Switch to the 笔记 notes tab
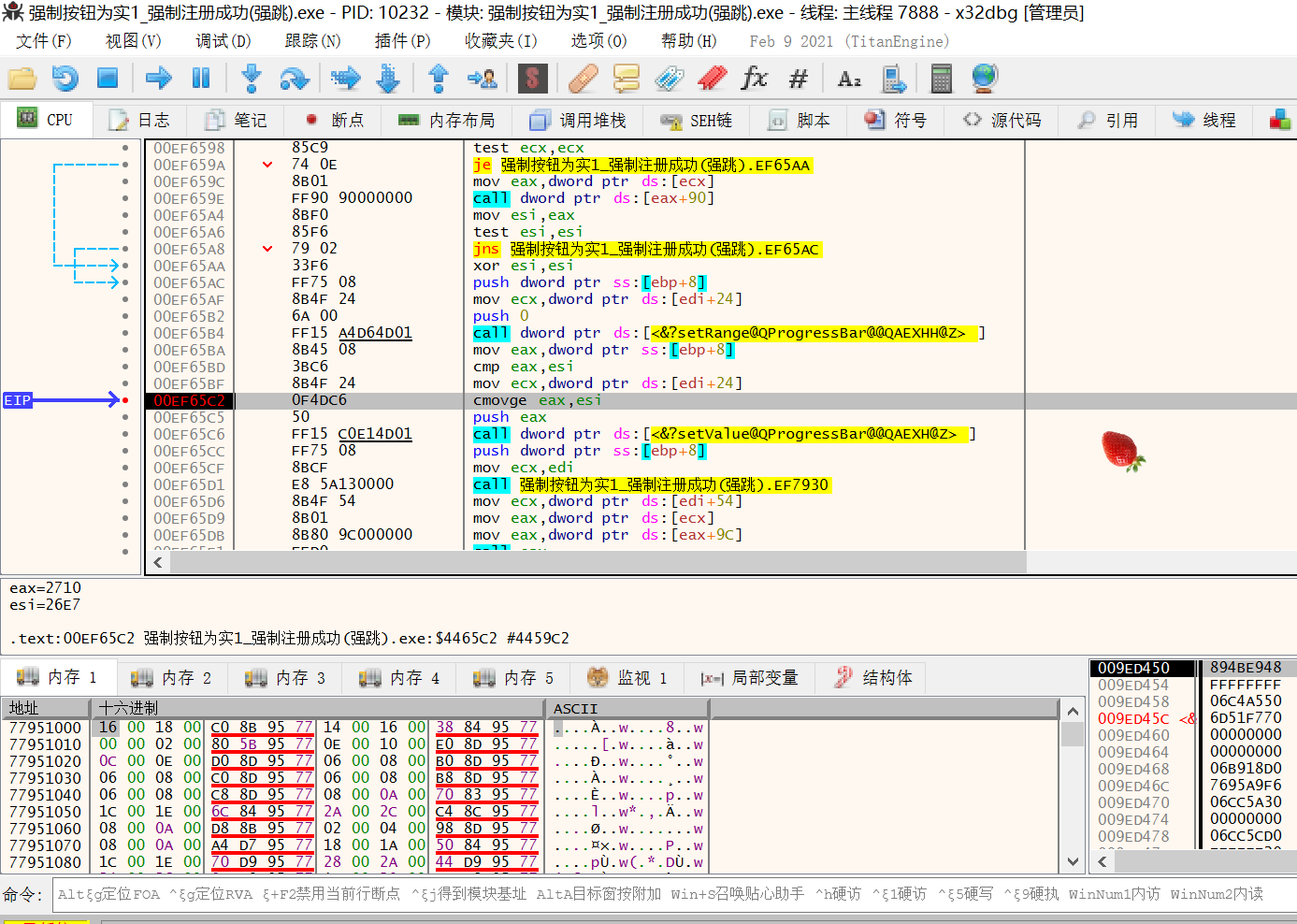Image resolution: width=1297 pixels, height=924 pixels. click(x=237, y=120)
